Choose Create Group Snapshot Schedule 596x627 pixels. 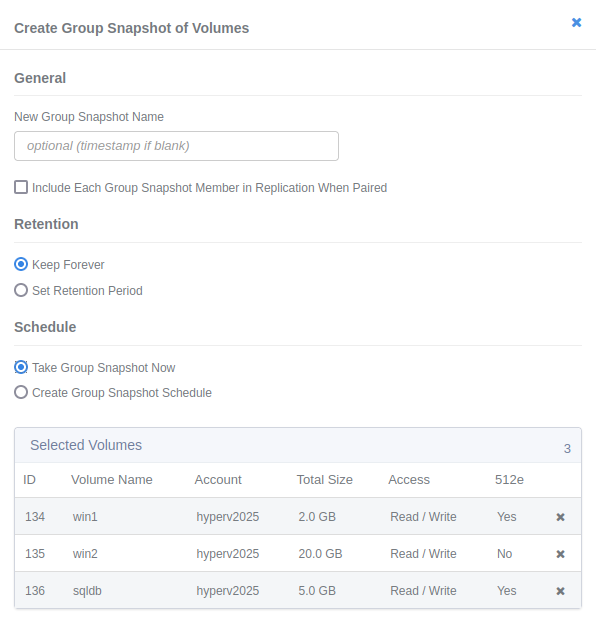click(x=21, y=392)
